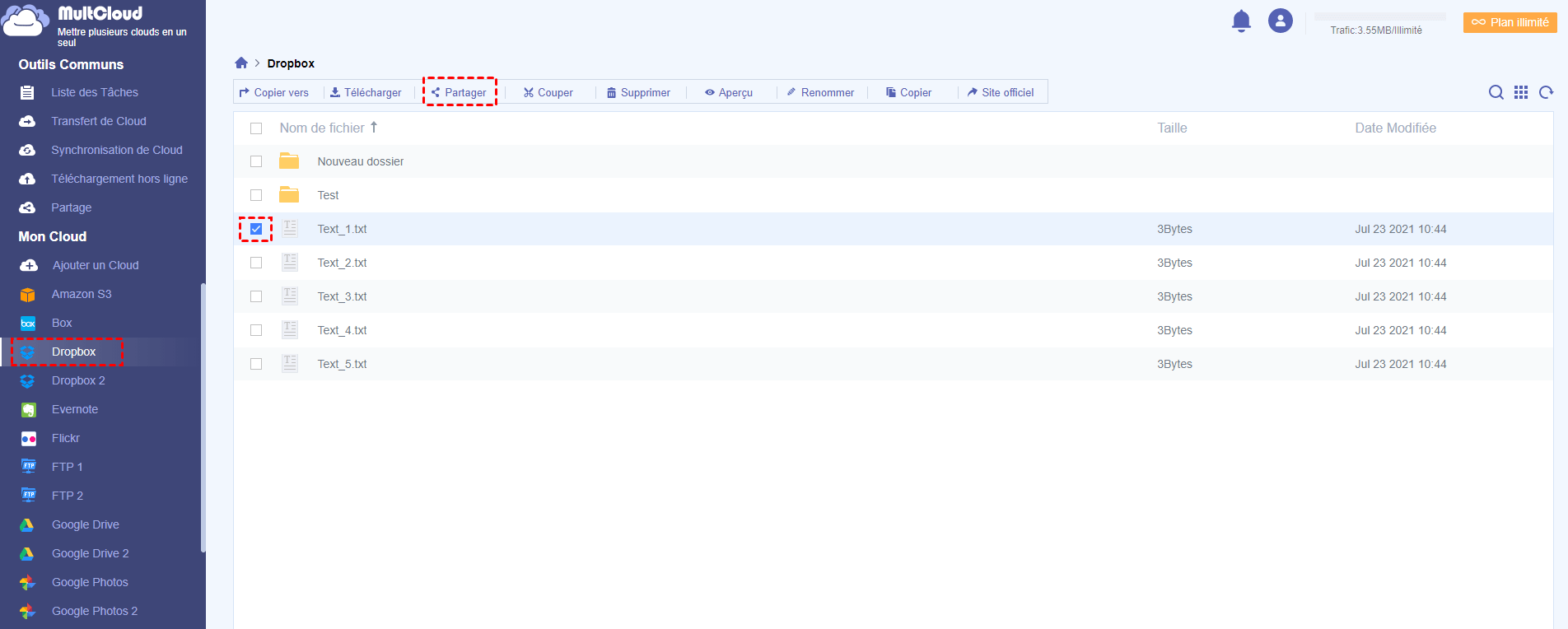Check the Text_5.txt checkbox
Screen dimensions: 1568x629
click(x=256, y=364)
